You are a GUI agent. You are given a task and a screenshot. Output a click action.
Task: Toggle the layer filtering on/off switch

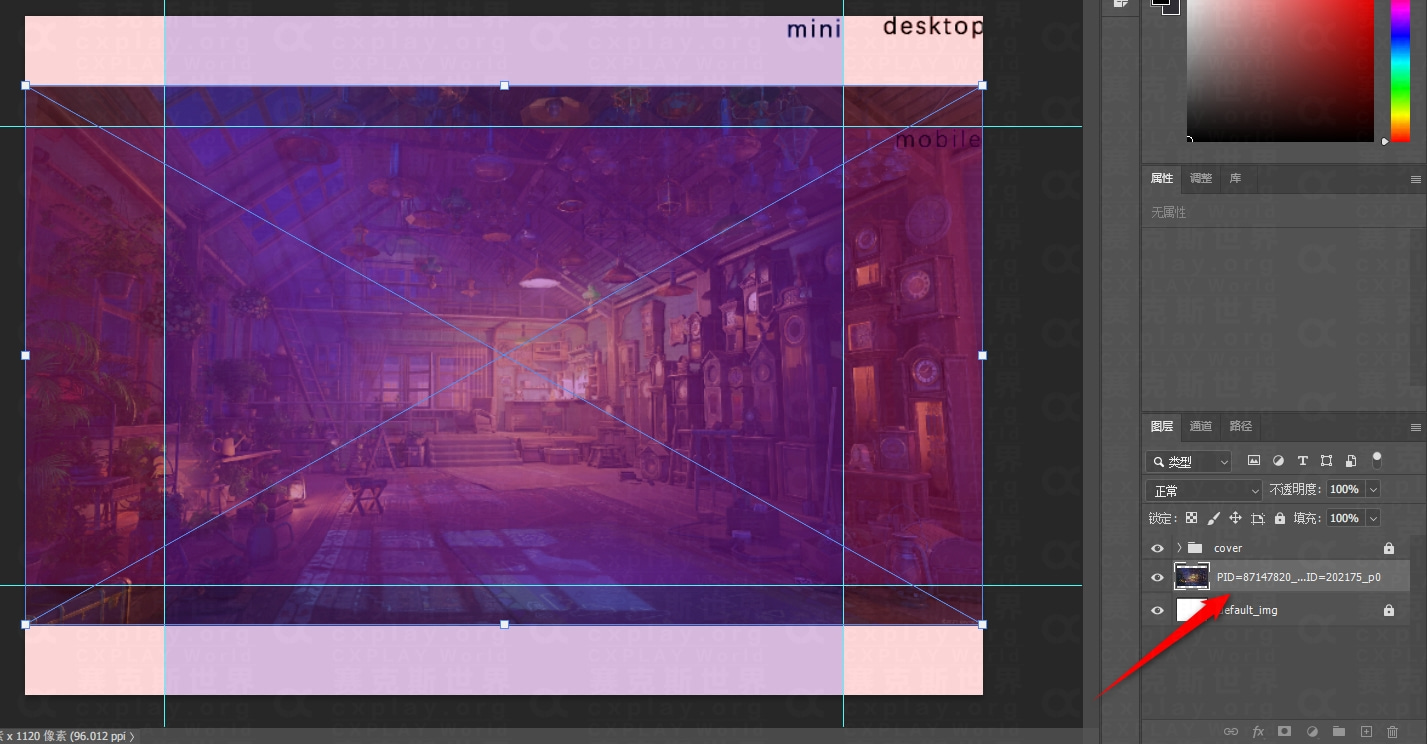[x=1377, y=460]
